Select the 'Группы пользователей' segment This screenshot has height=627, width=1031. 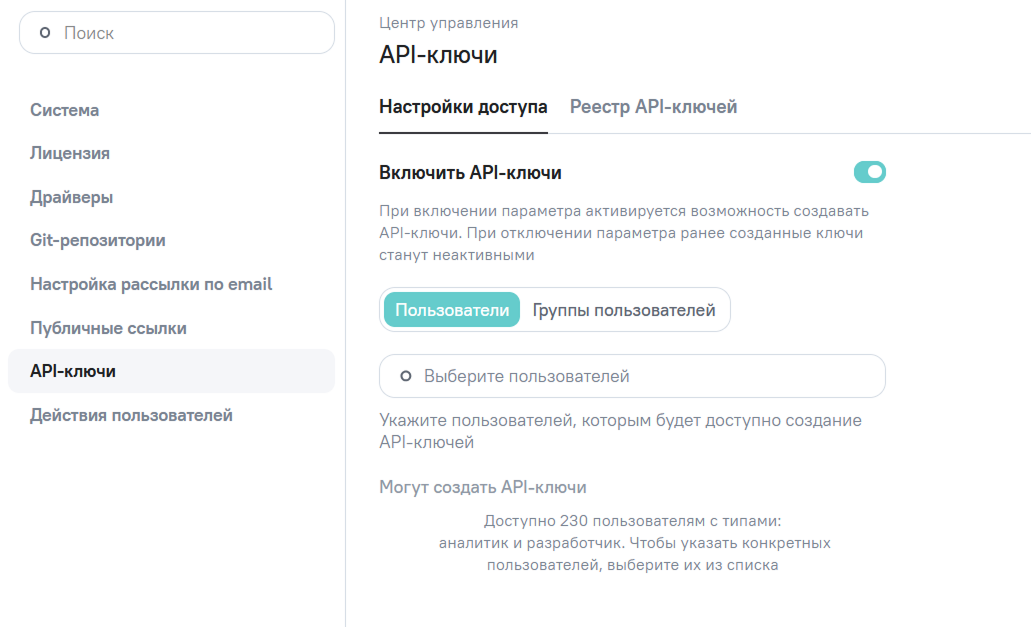pyautogui.click(x=623, y=310)
